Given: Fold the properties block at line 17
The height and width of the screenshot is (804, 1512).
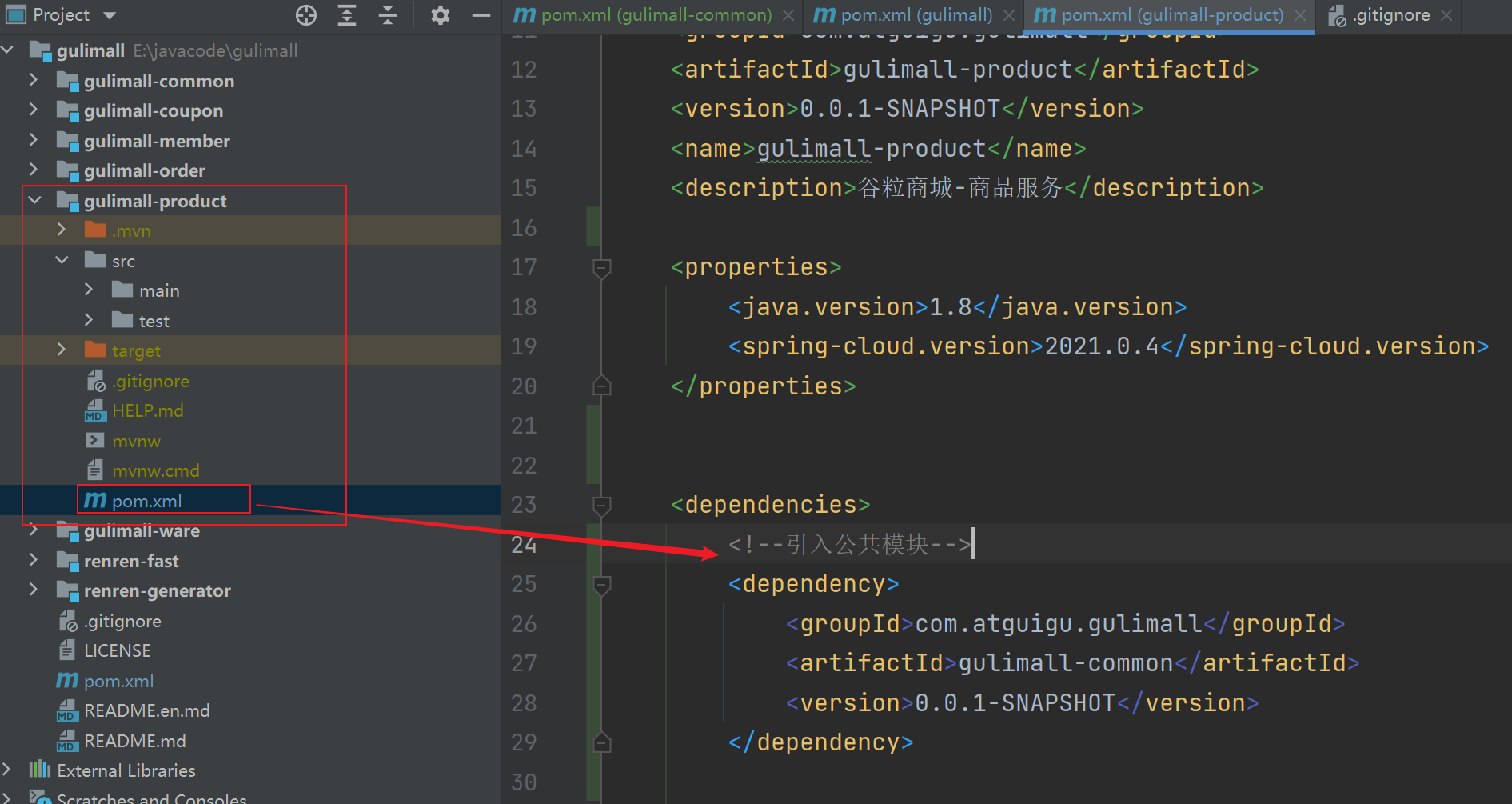Looking at the screenshot, I should (602, 267).
